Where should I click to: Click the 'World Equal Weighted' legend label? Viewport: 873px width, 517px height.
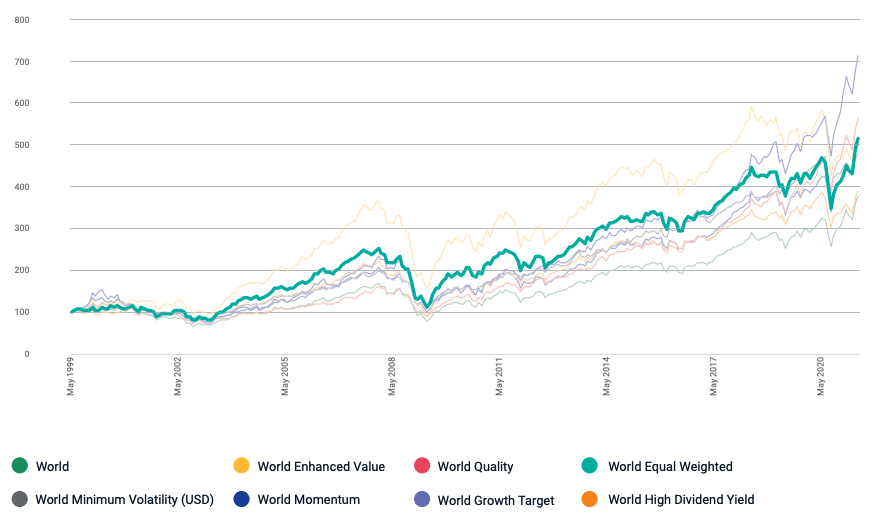(x=670, y=467)
